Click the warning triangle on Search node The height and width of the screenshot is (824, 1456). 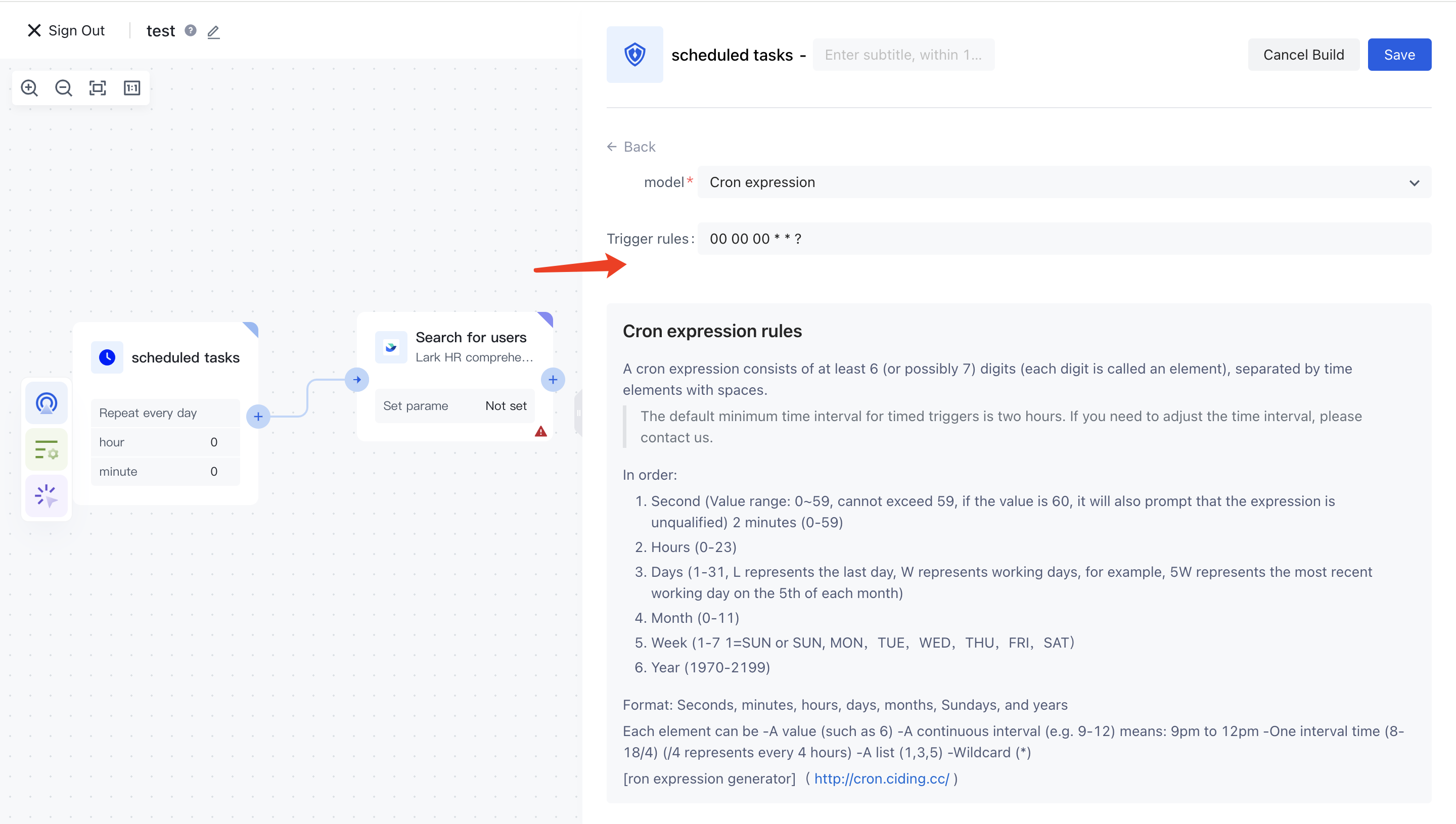[x=541, y=432]
